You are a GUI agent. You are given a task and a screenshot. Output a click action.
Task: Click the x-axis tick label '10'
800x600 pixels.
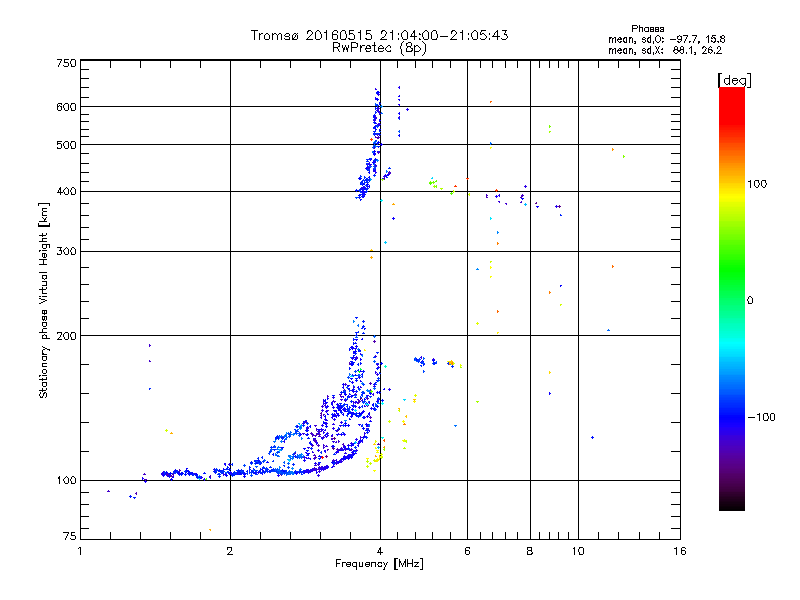(578, 551)
